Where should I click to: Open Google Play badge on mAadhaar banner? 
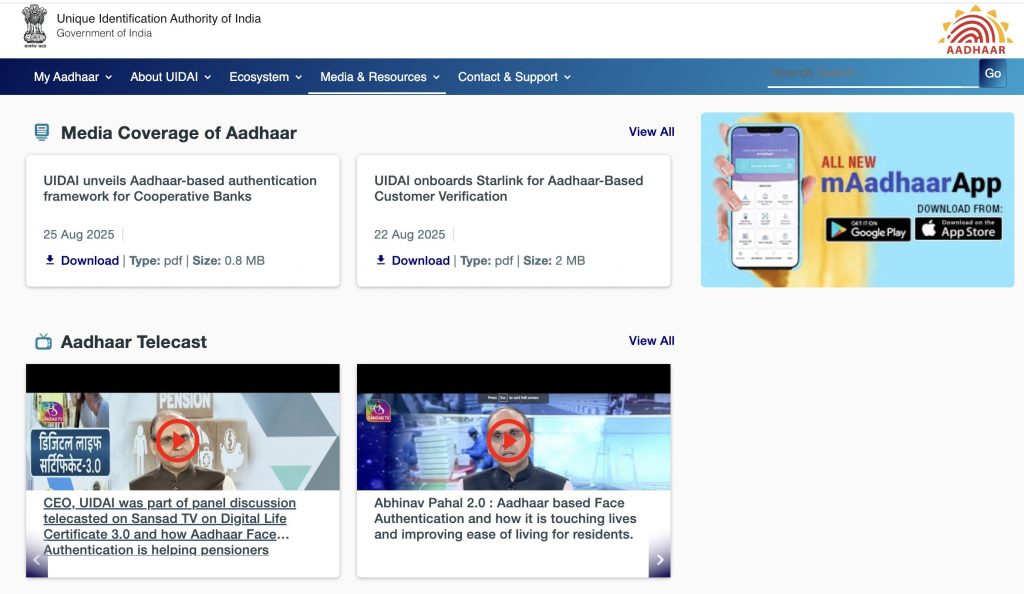(868, 229)
